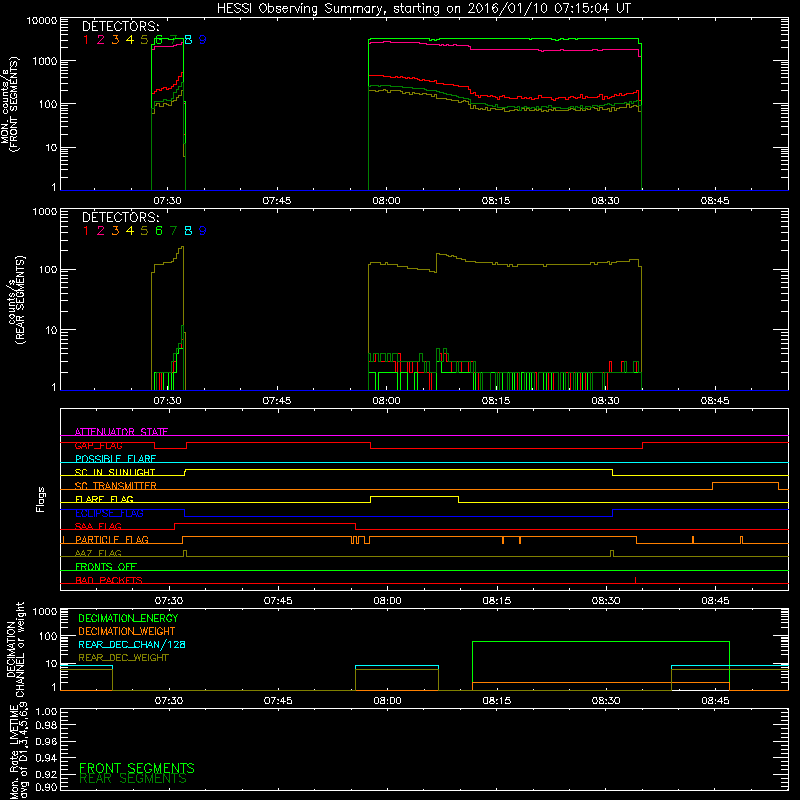The height and width of the screenshot is (800, 800).
Task: Select detector 2 label in front segments legend
Action: point(101,40)
